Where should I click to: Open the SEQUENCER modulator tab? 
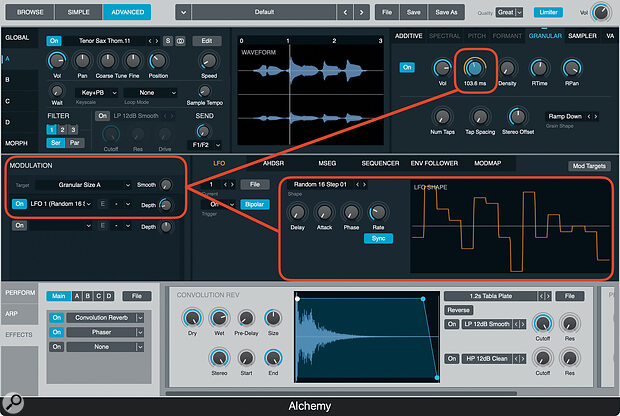coord(380,163)
